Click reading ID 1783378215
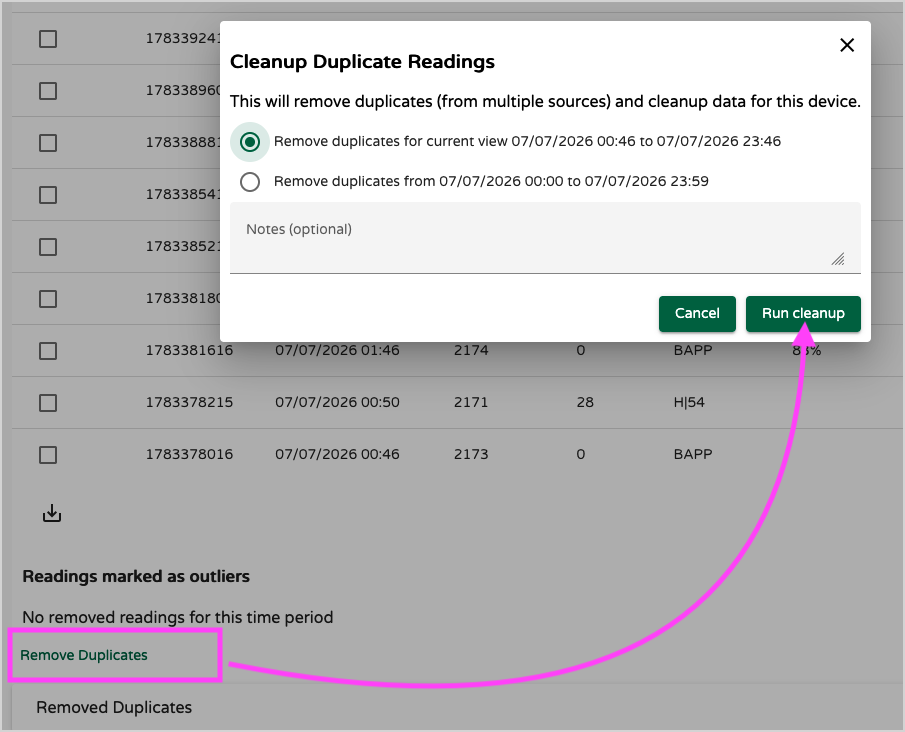Viewport: 905px width, 732px height. [x=189, y=402]
